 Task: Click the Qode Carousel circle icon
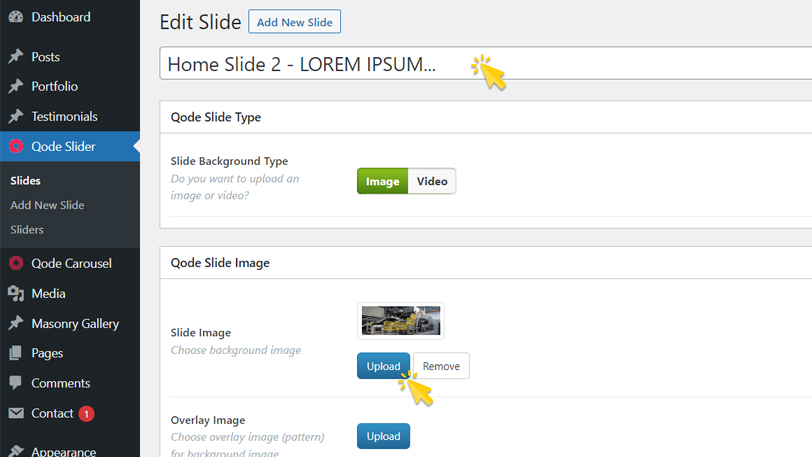[x=16, y=264]
